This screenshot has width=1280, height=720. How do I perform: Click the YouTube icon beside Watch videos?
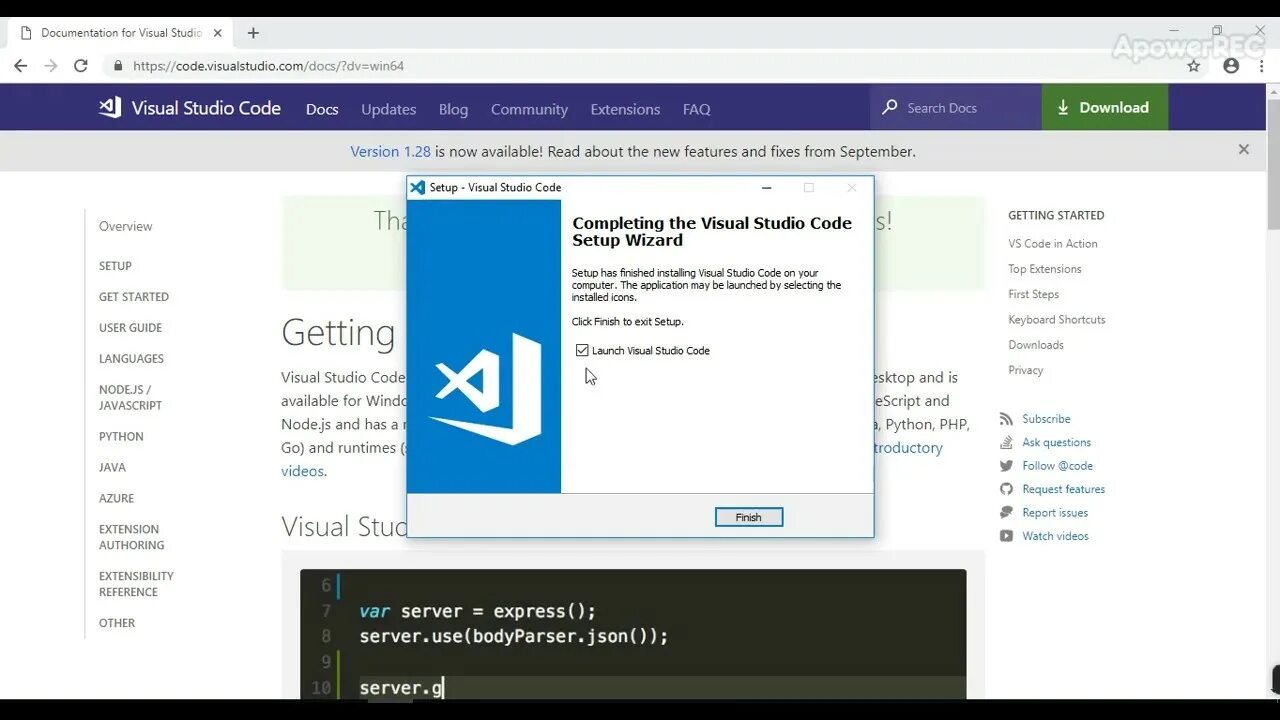(1006, 536)
